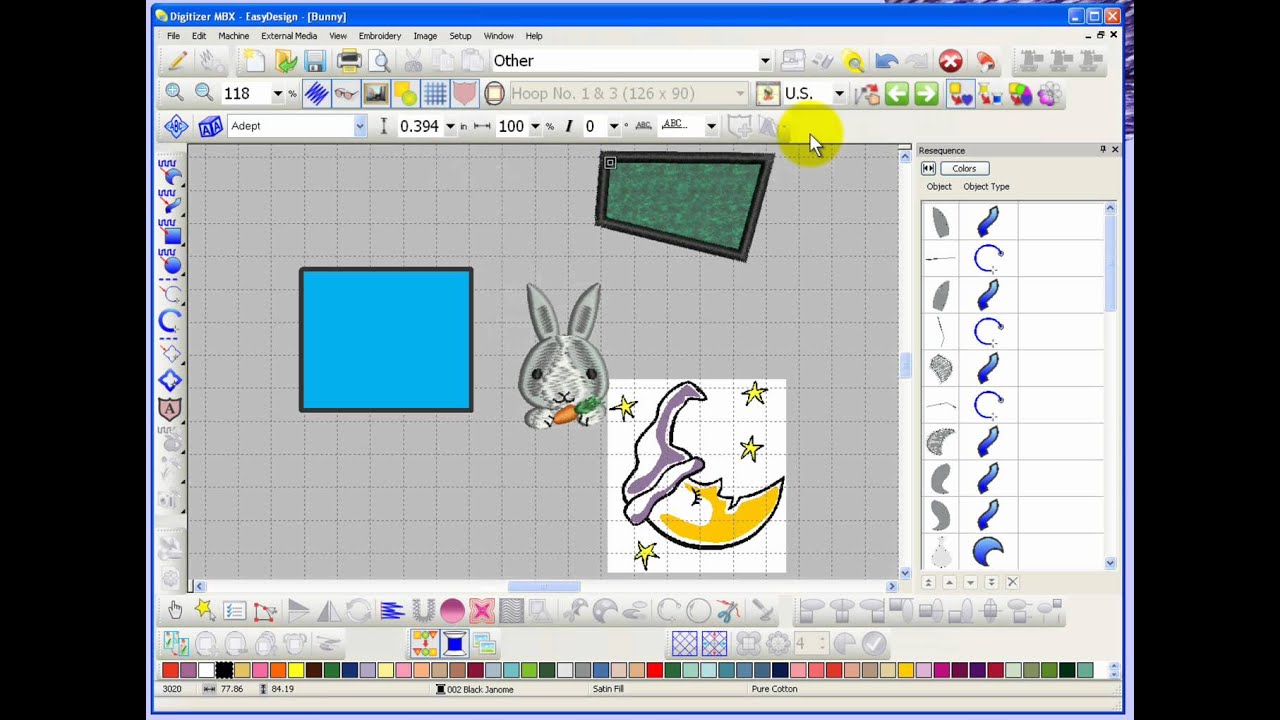Image resolution: width=1280 pixels, height=720 pixels.
Task: Click the pink circle fill icon
Action: click(x=452, y=610)
